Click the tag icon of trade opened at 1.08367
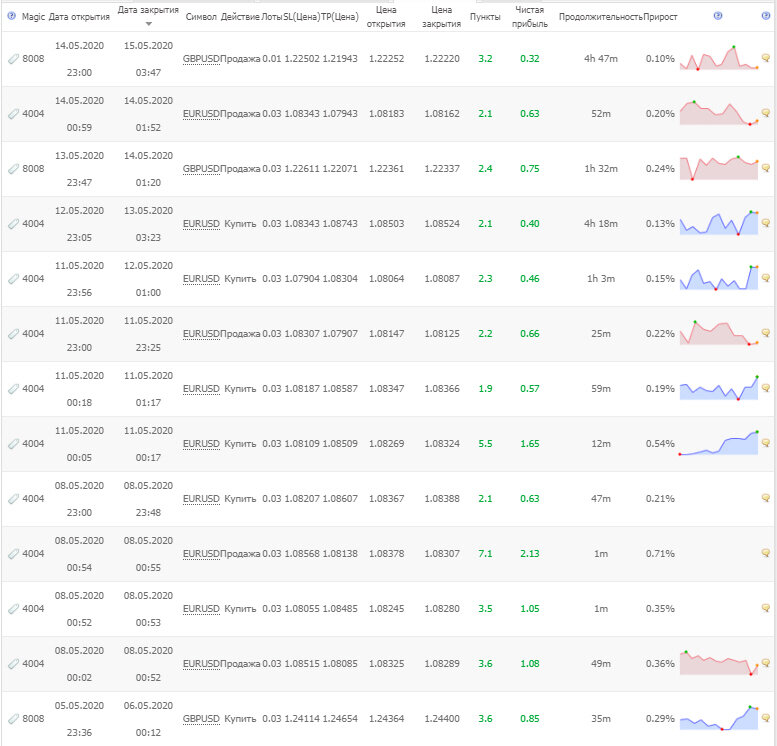The image size is (777, 746). (x=13, y=499)
